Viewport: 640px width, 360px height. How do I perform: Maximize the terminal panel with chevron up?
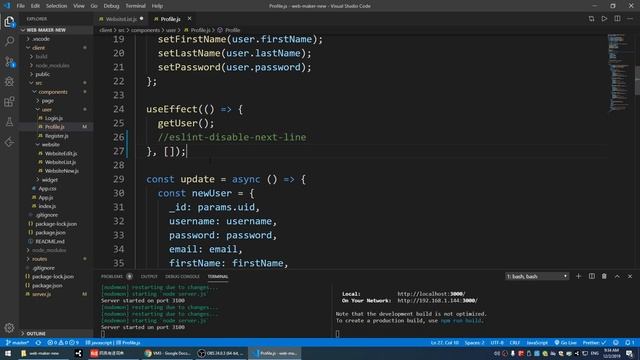617,276
